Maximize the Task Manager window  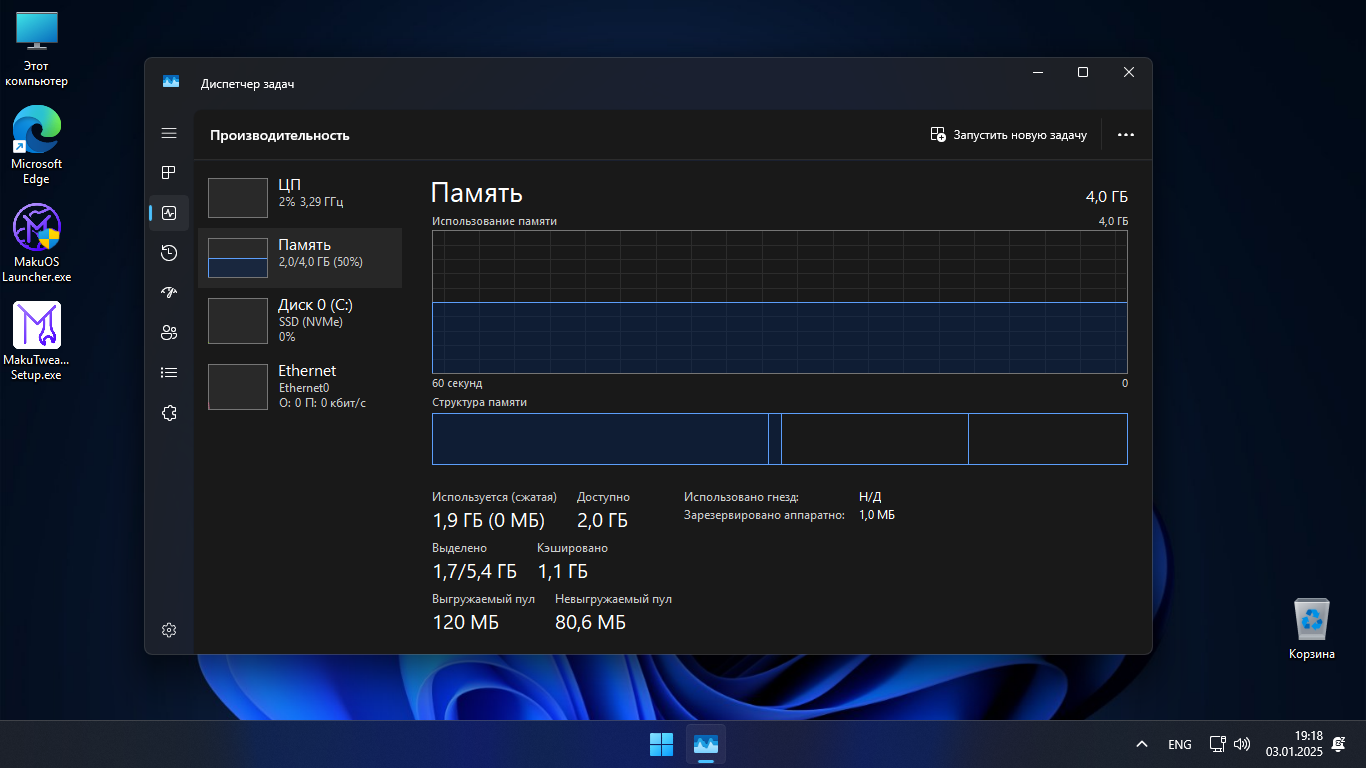pos(1083,72)
